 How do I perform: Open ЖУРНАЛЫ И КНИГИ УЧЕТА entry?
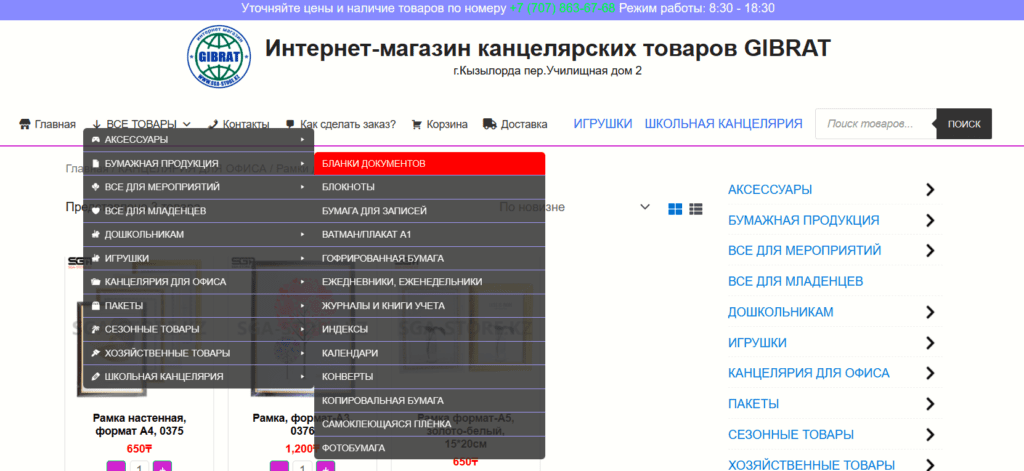[x=430, y=306]
